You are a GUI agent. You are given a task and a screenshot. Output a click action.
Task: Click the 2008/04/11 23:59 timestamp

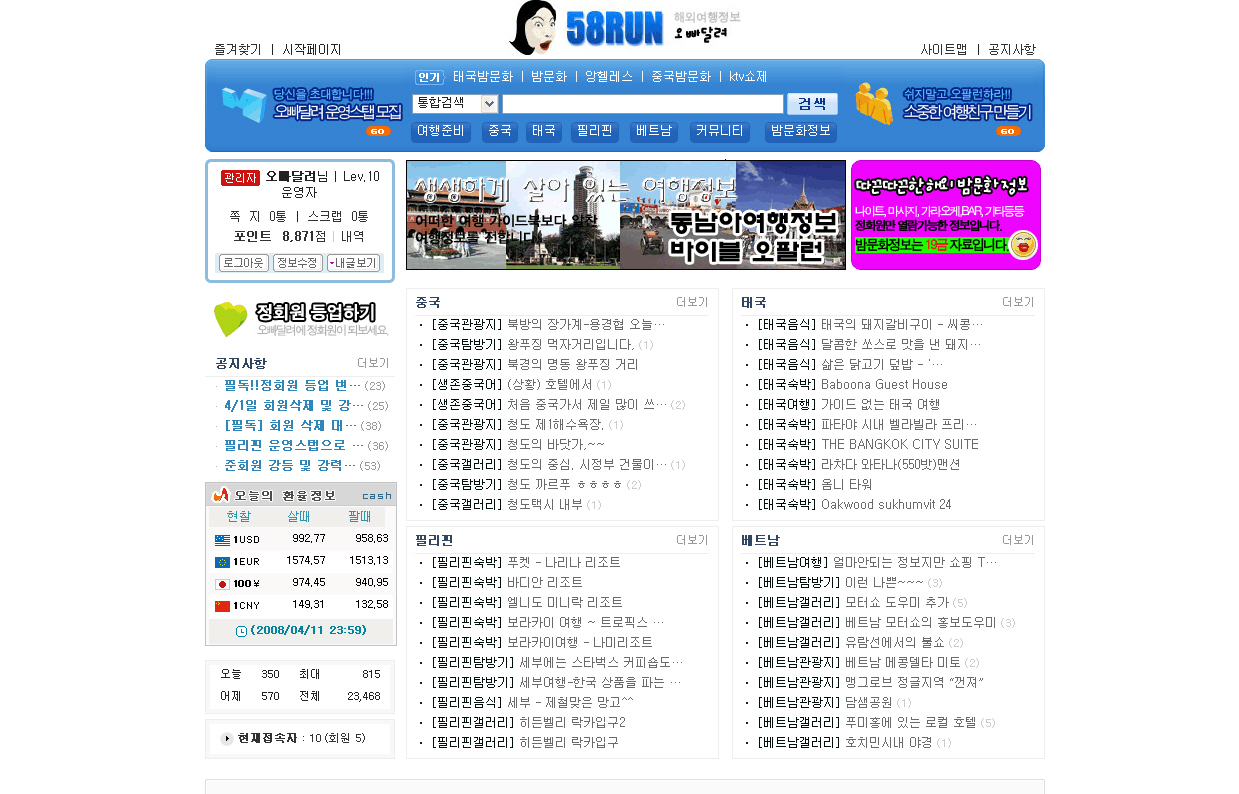coord(308,631)
